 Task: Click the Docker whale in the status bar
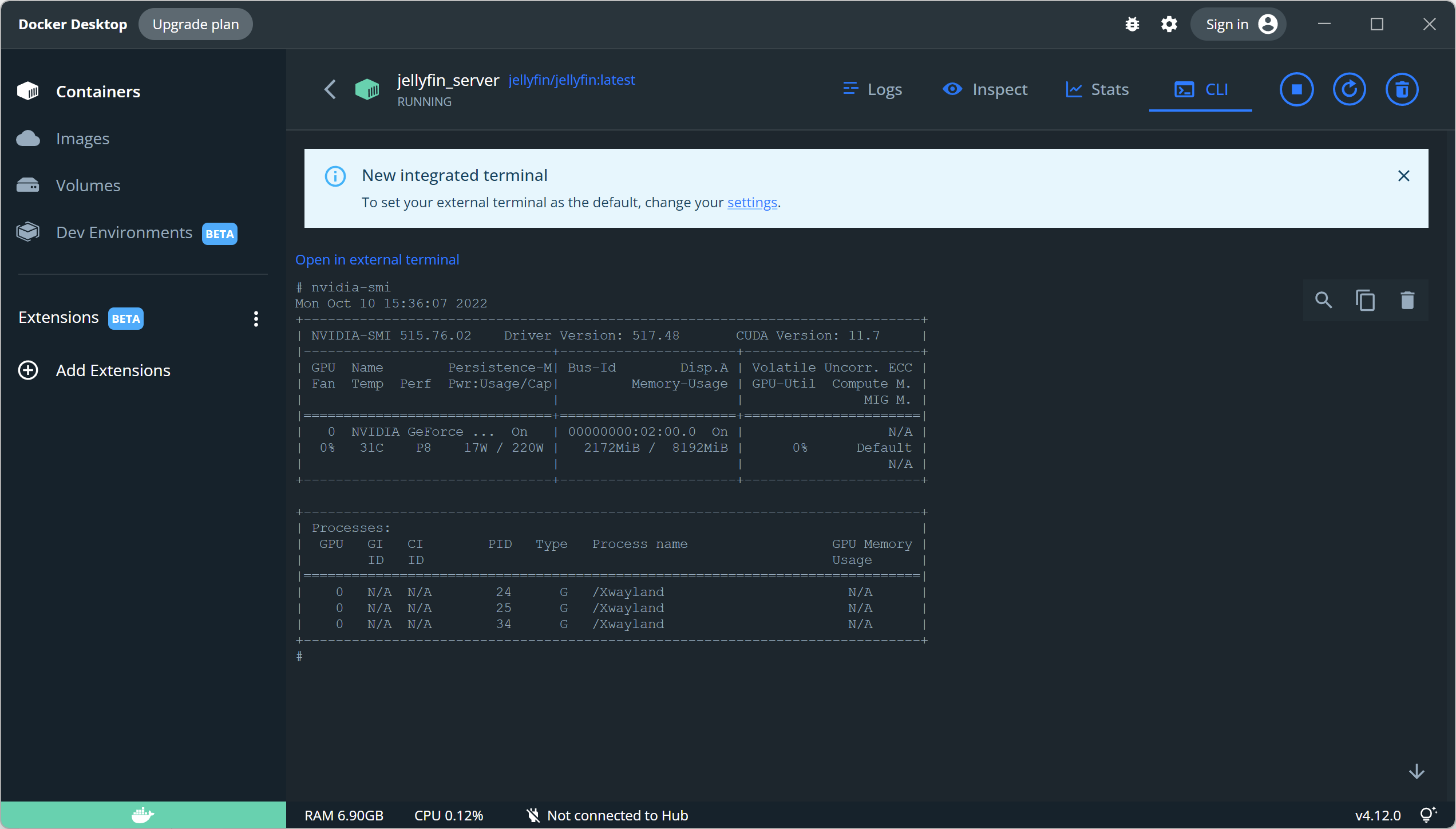[142, 815]
